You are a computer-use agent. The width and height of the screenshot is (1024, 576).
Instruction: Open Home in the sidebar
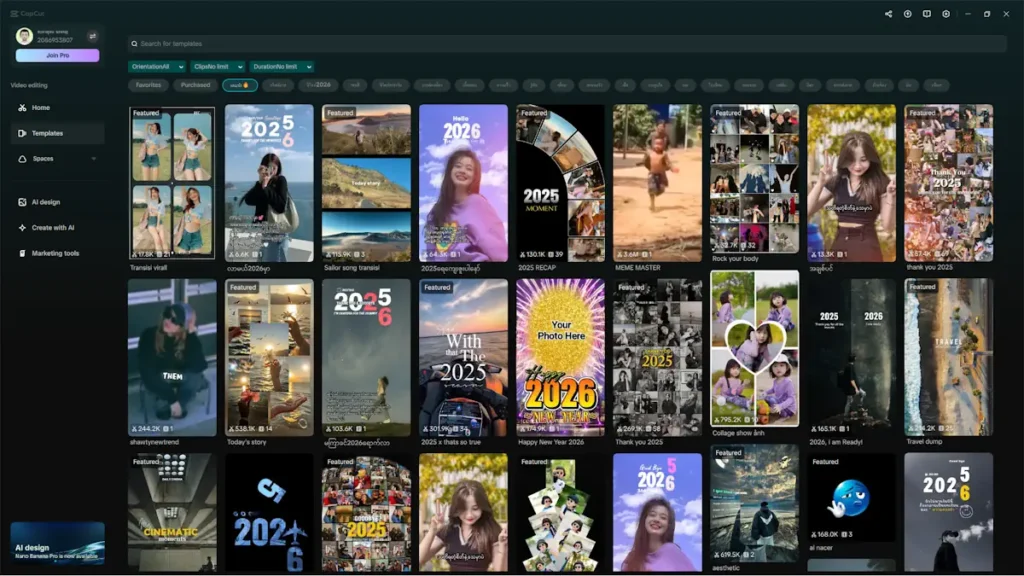[40, 108]
